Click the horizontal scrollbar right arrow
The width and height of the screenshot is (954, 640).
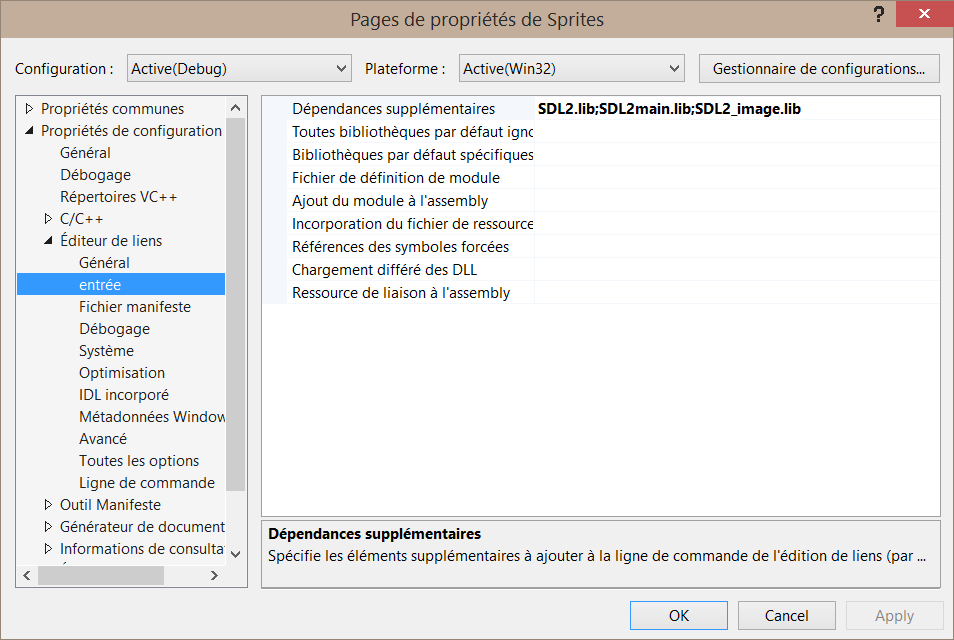214,576
